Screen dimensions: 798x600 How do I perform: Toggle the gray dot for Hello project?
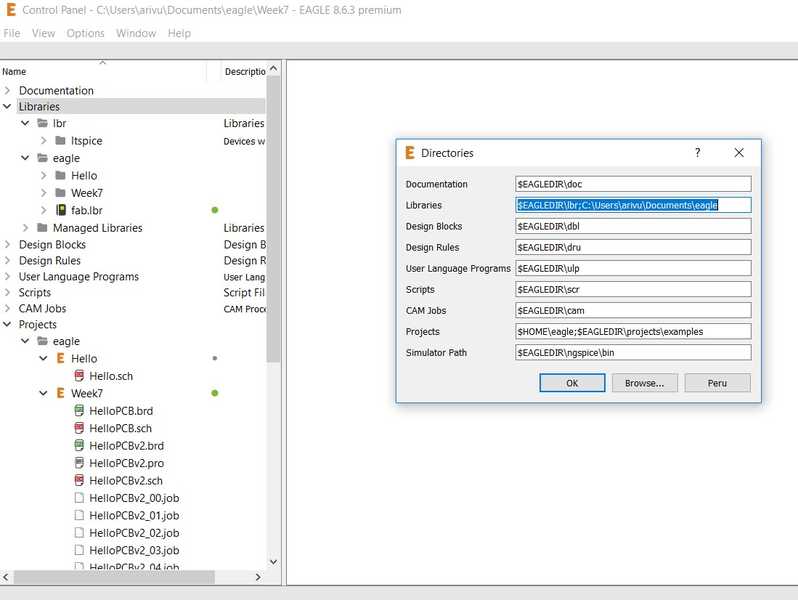pyautogui.click(x=215, y=358)
